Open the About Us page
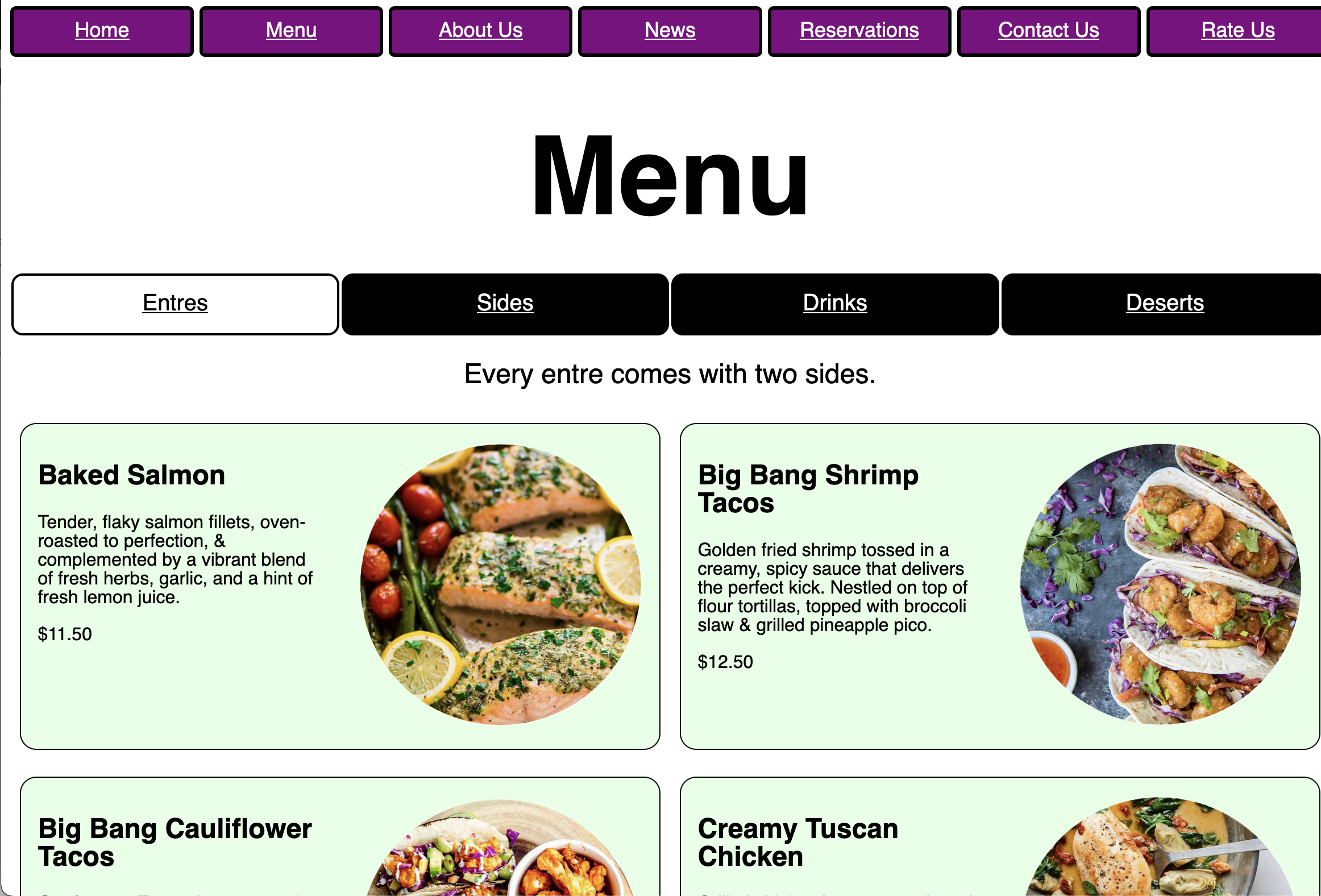The width and height of the screenshot is (1321, 896). 480,29
